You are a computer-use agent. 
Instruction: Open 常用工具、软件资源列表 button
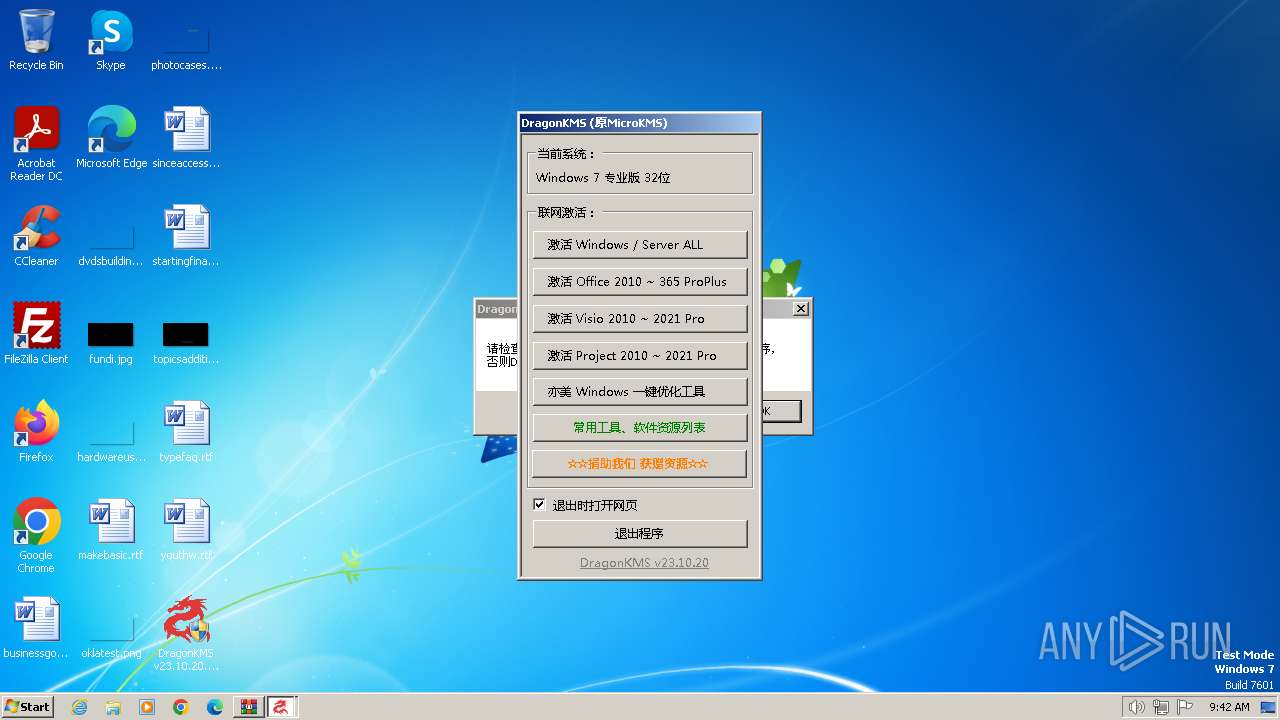(640, 427)
